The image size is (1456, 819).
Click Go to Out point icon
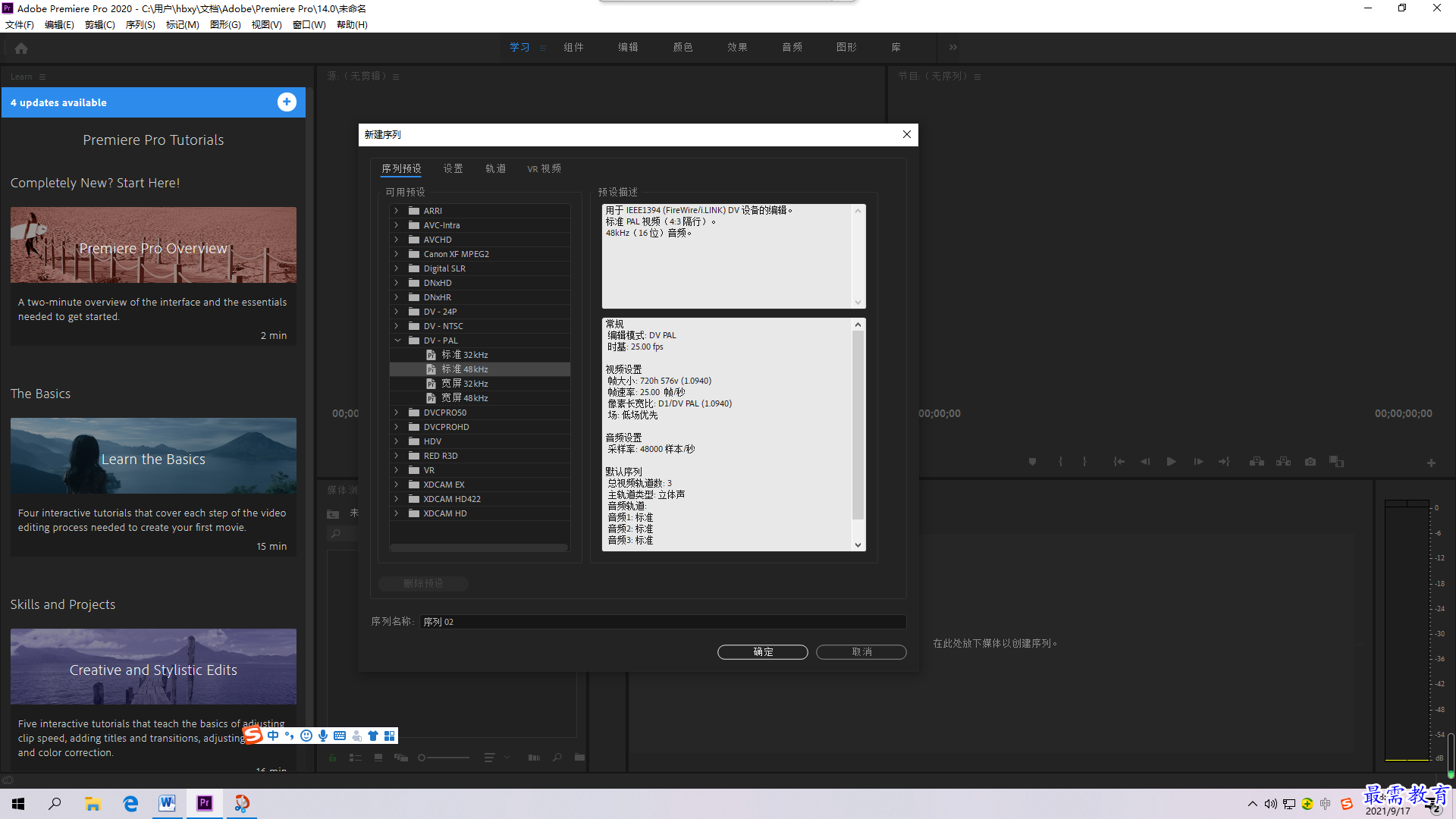click(1224, 461)
